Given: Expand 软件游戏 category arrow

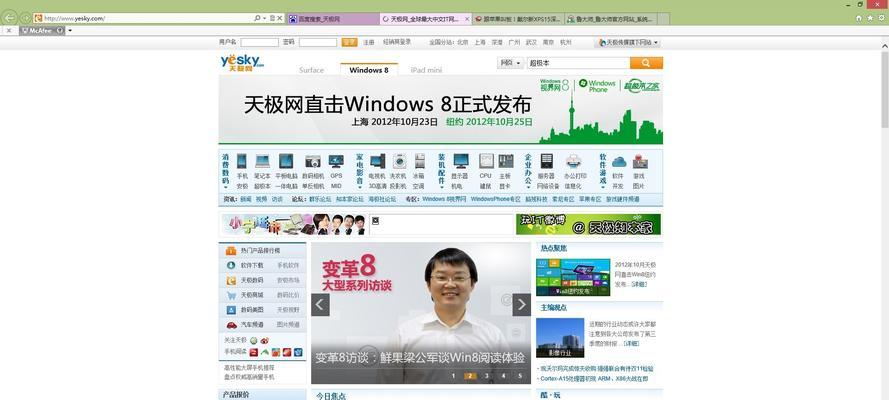Looking at the screenshot, I should point(603,187).
